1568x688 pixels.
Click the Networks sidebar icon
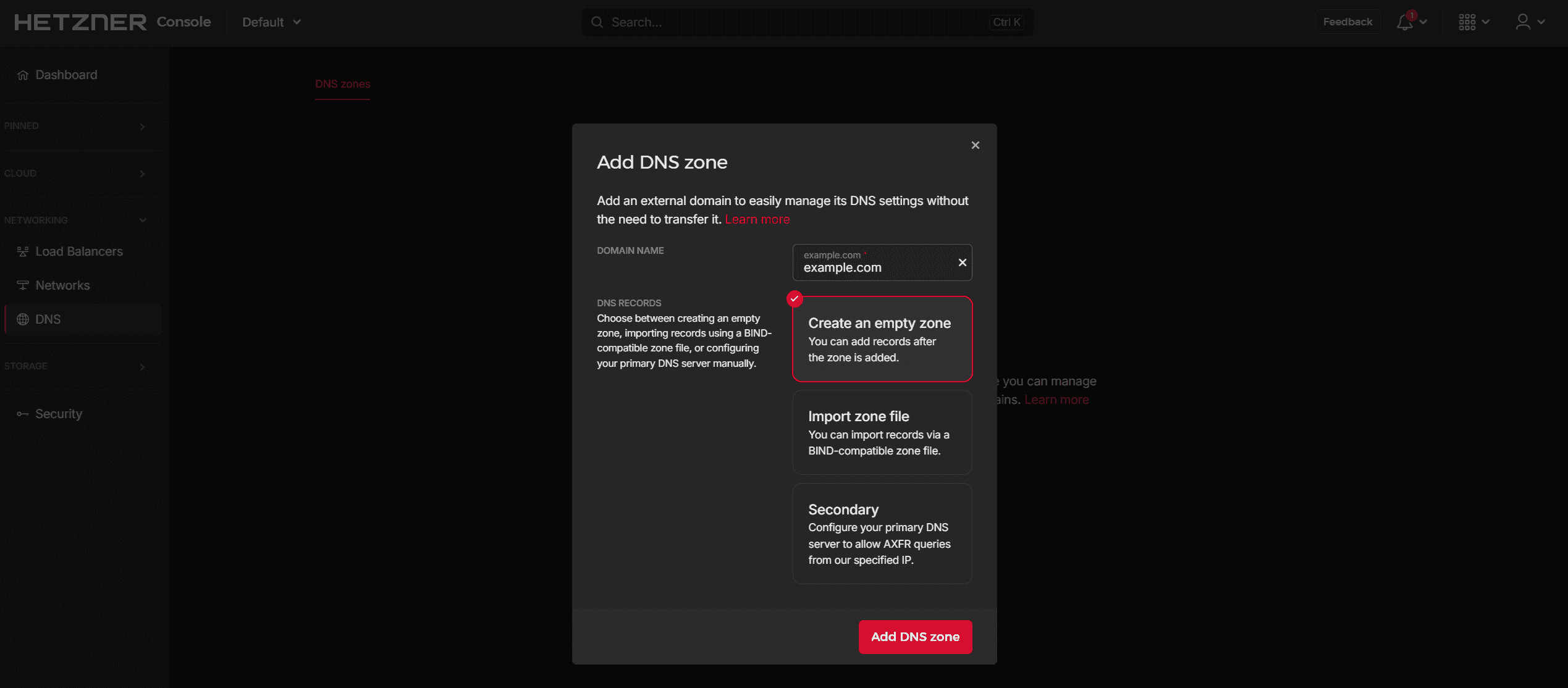23,285
